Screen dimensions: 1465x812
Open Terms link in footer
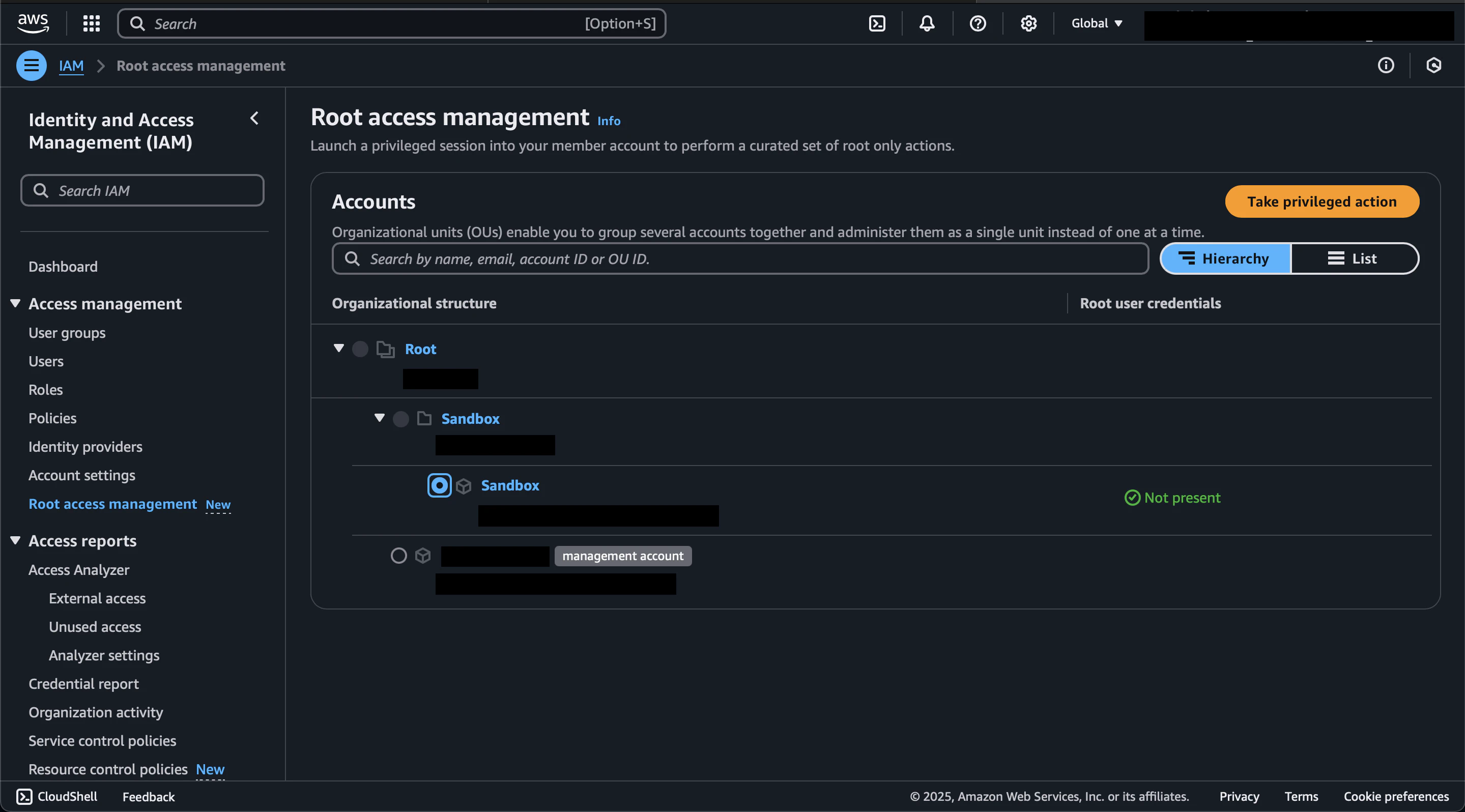[1301, 796]
